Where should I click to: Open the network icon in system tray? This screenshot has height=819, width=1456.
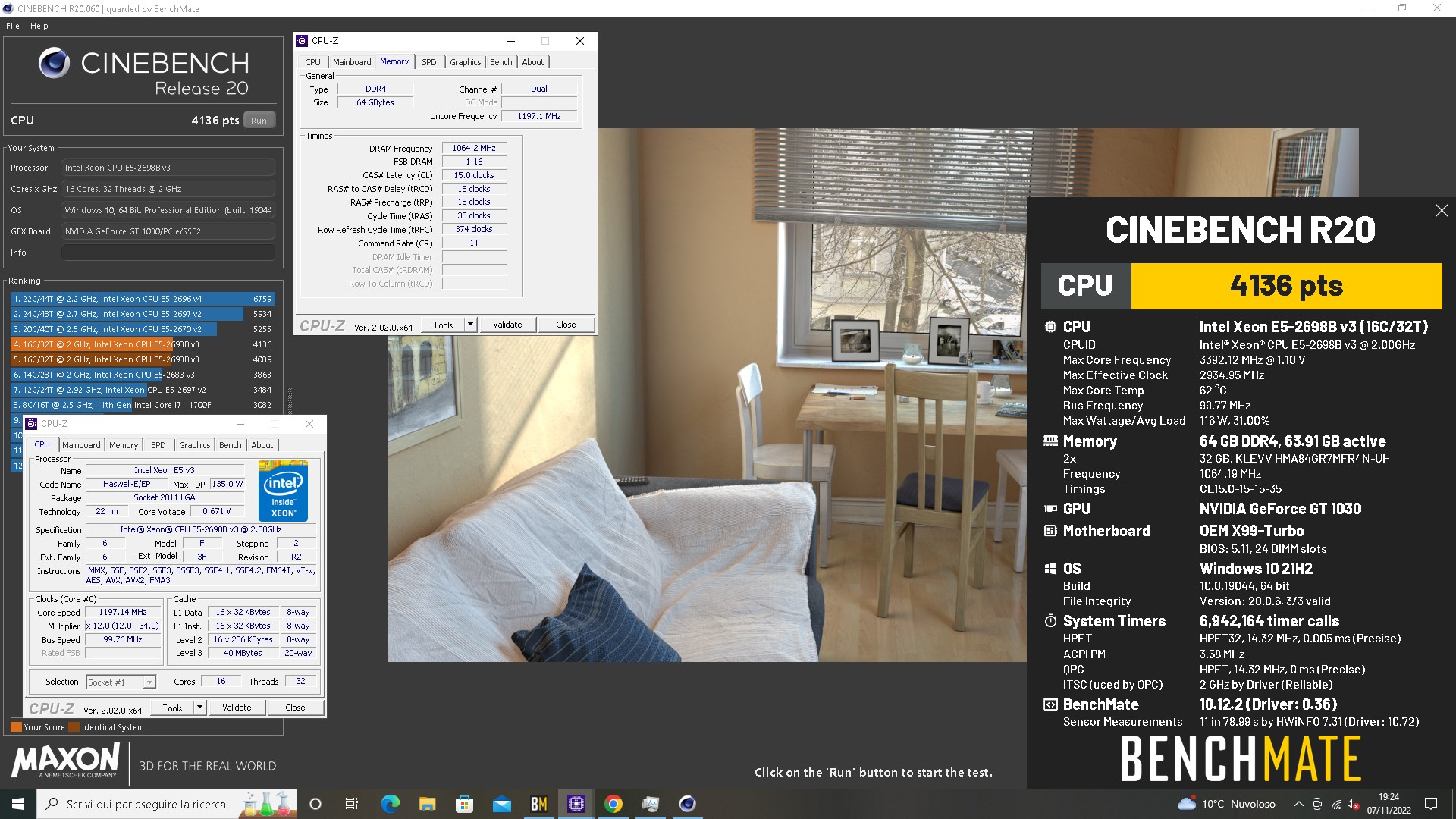click(x=1336, y=804)
